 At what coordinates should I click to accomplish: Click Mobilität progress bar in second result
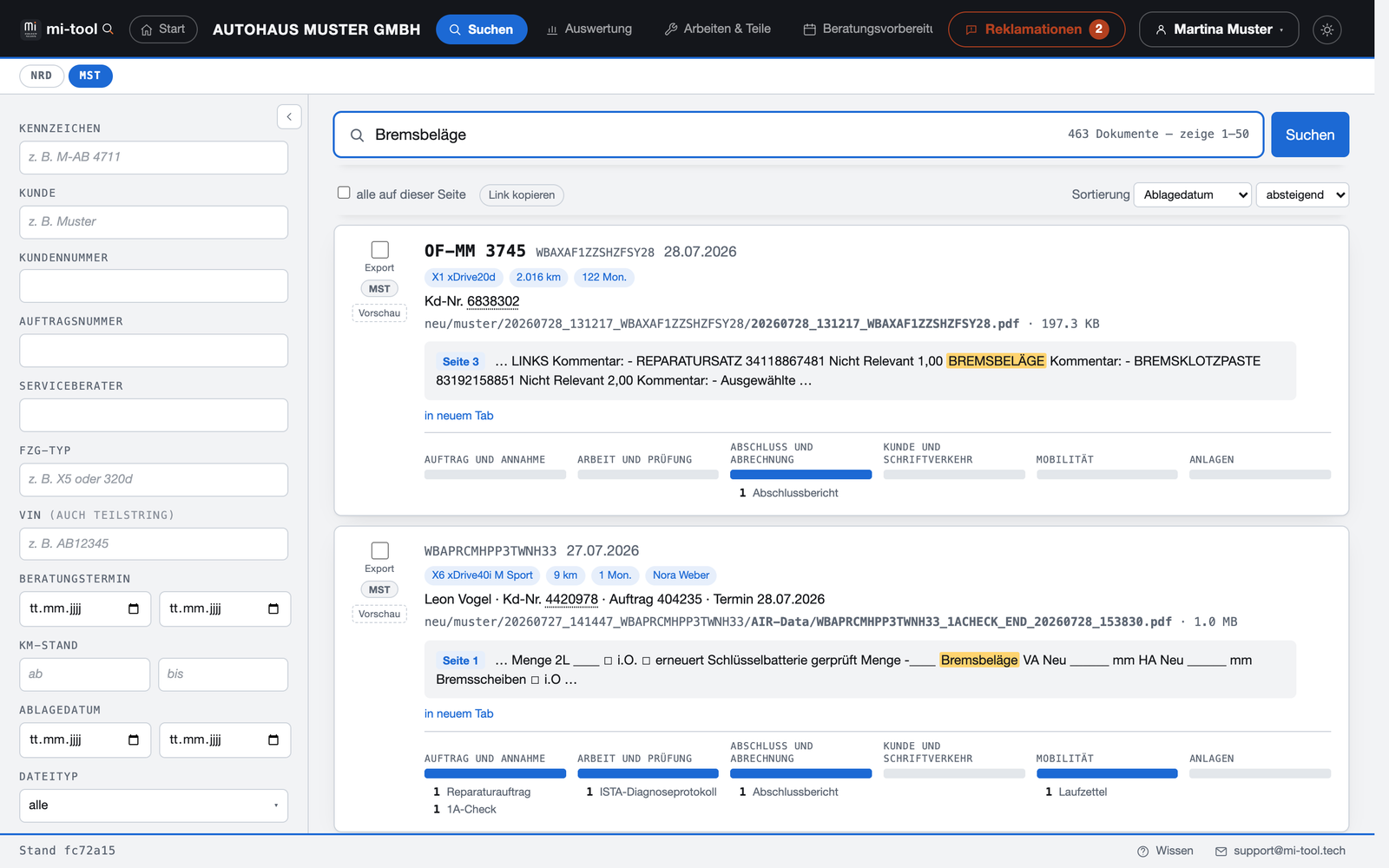point(1107,773)
